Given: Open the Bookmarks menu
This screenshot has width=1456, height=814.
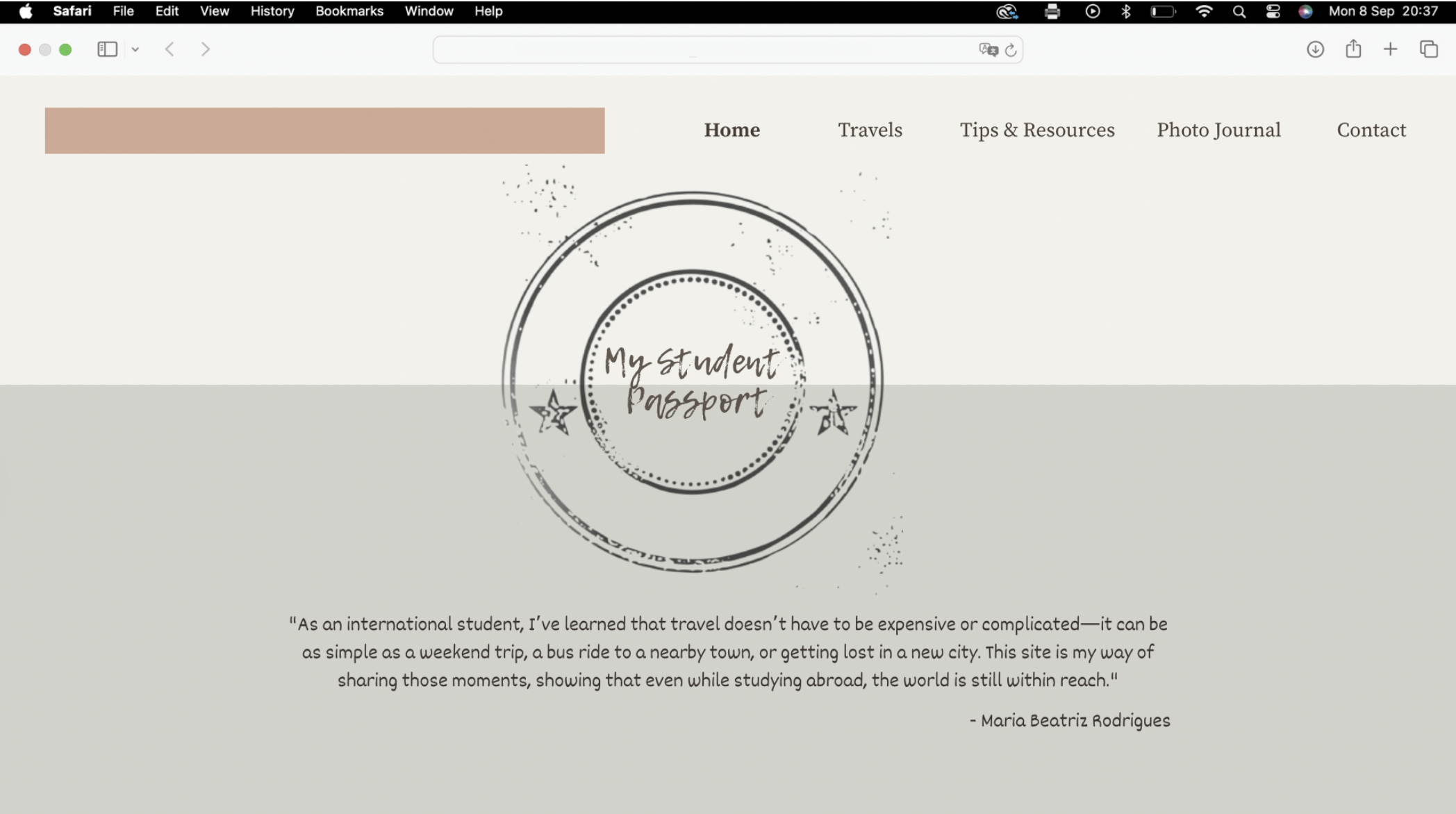Looking at the screenshot, I should [x=349, y=11].
